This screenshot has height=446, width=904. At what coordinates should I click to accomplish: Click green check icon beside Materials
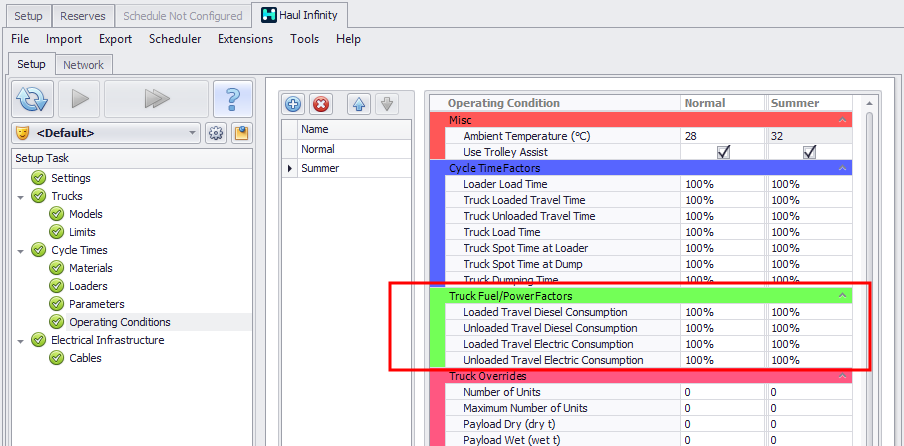point(56,268)
